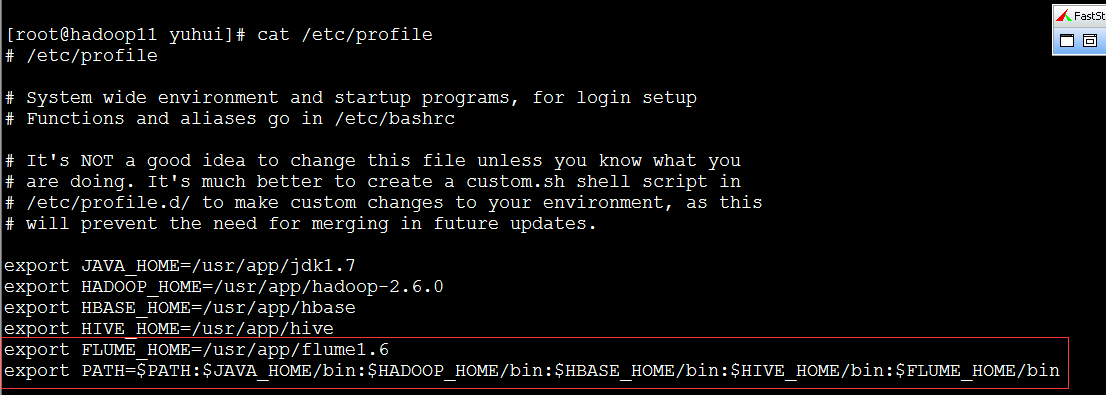Viewport: 1106px width, 395px height.
Task: Click the export FLUME_HOME line
Action: (x=197, y=350)
